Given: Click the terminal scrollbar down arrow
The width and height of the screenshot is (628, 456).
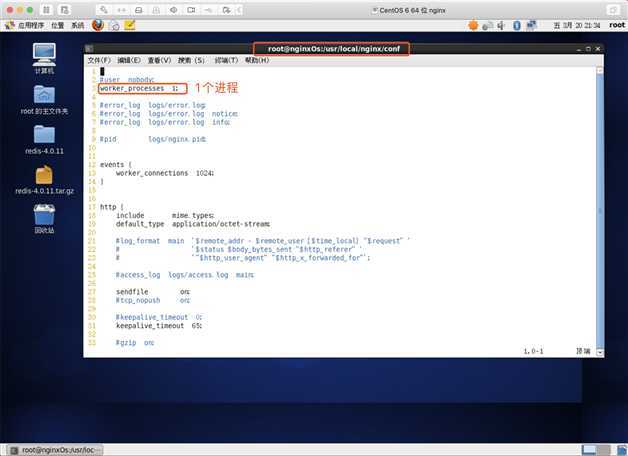Looking at the screenshot, I should pyautogui.click(x=600, y=352).
